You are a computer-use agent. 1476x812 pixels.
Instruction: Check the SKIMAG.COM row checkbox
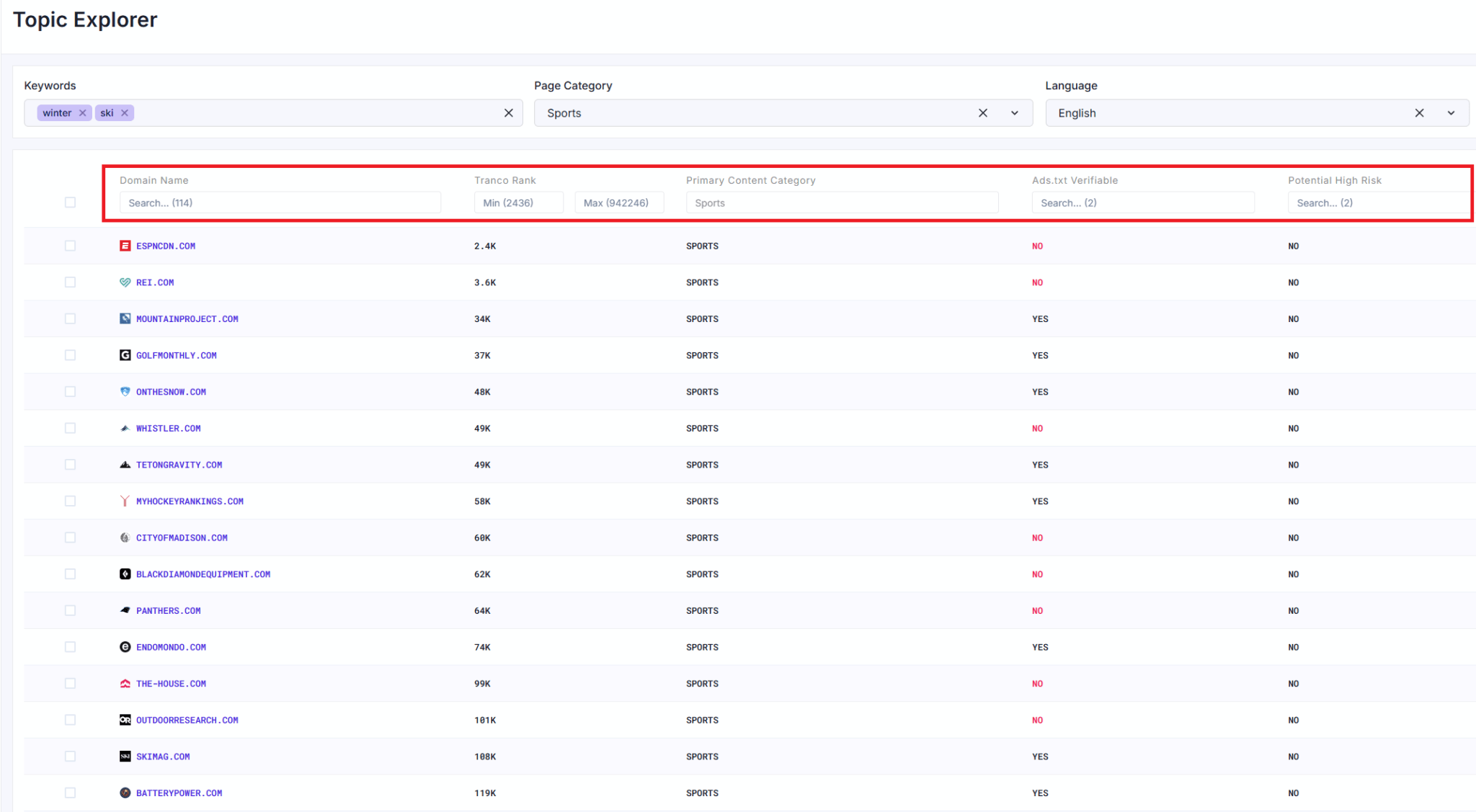click(70, 757)
